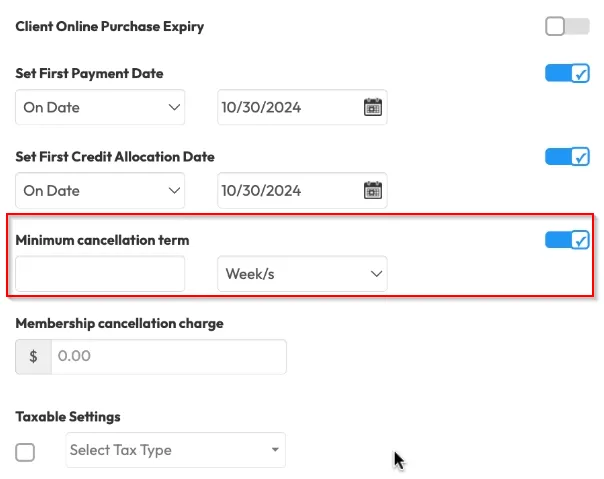Click the Membership cancellation charge amount field
This screenshot has width=604, height=479.
tap(167, 356)
